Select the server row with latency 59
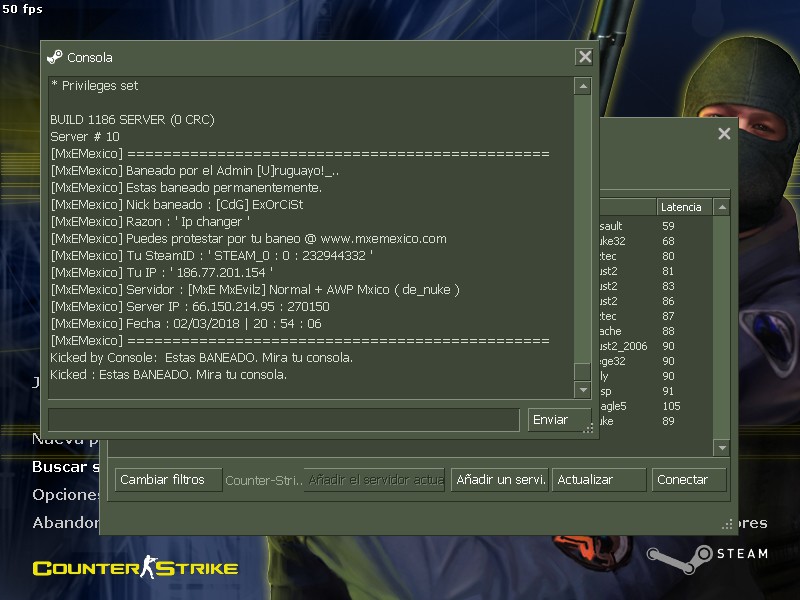The width and height of the screenshot is (800, 600). pos(656,226)
